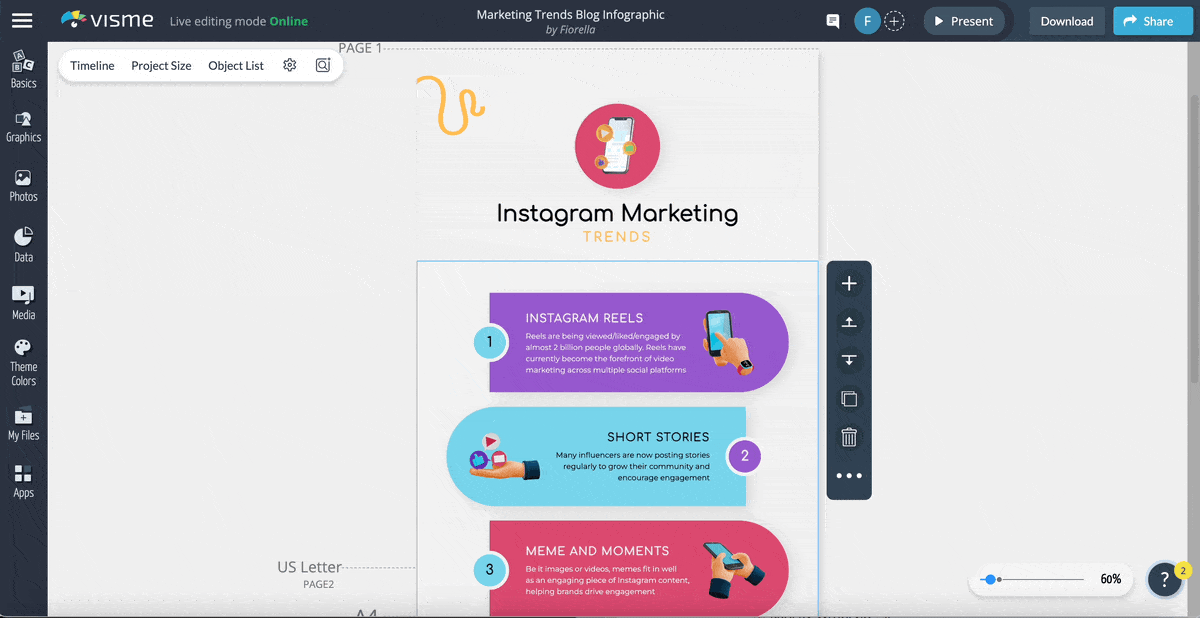Image resolution: width=1200 pixels, height=618 pixels.
Task: Open the Apps panel
Action: [x=23, y=482]
